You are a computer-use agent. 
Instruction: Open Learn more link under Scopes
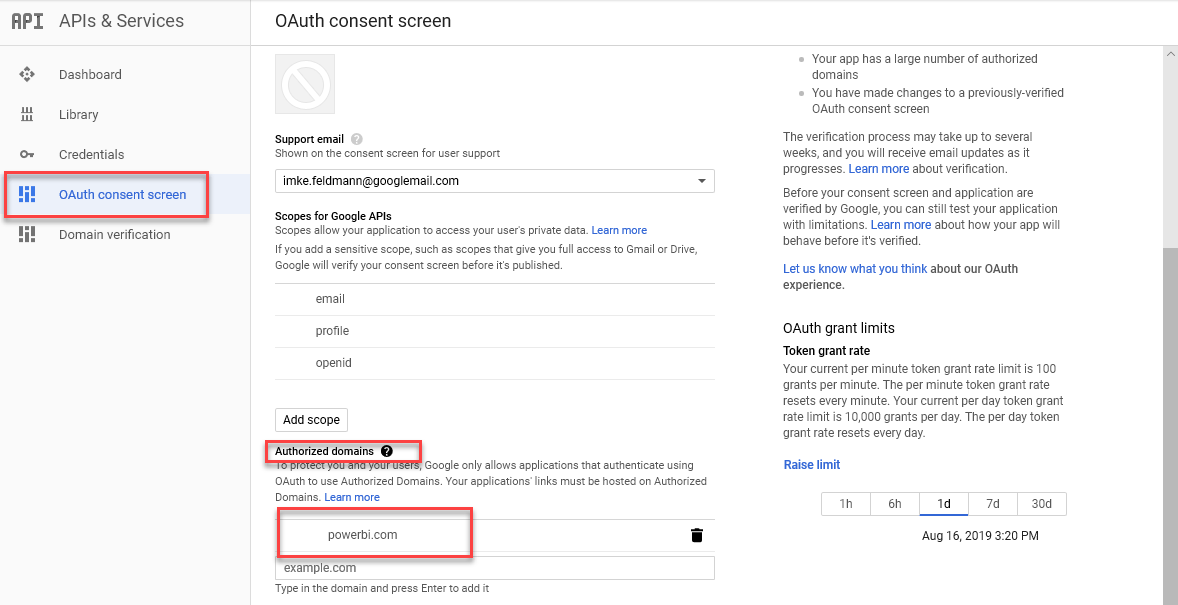(619, 230)
